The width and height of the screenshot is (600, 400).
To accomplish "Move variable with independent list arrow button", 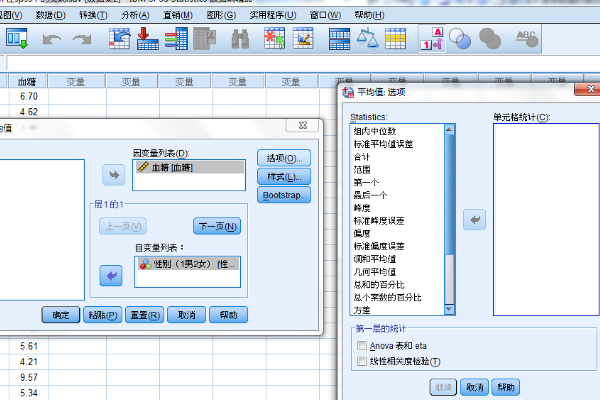I will point(115,273).
